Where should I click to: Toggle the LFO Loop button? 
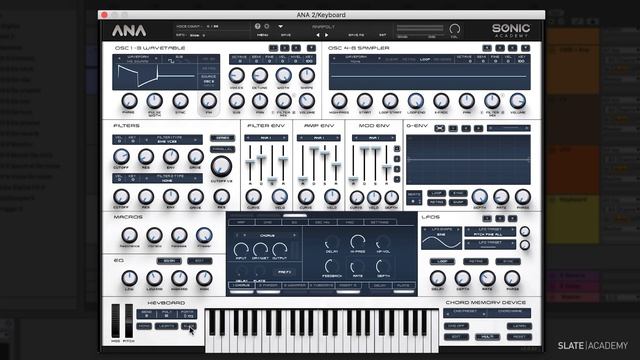pyautogui.click(x=442, y=261)
